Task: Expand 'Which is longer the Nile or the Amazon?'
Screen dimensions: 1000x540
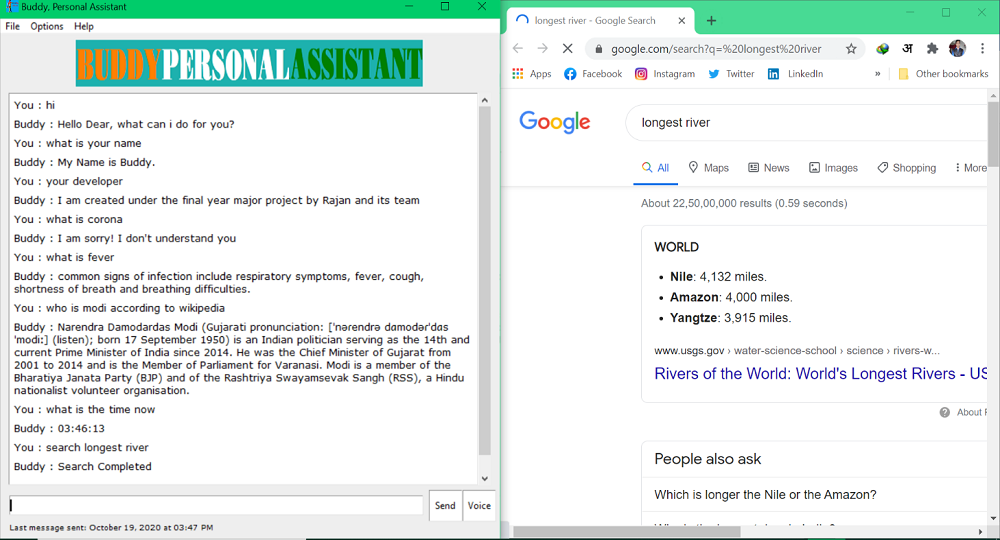Action: point(765,494)
